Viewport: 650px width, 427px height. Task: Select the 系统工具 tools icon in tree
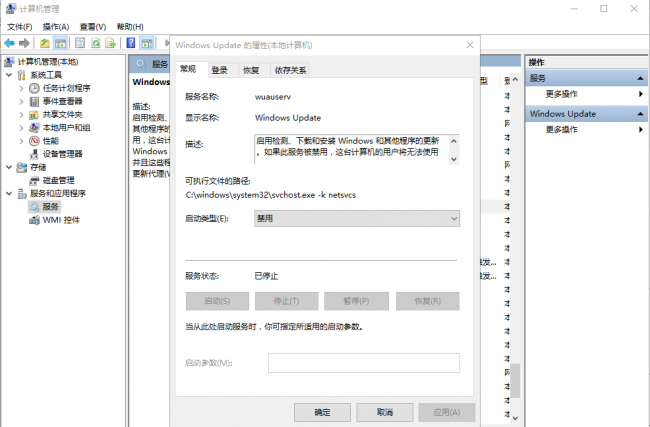(22, 75)
